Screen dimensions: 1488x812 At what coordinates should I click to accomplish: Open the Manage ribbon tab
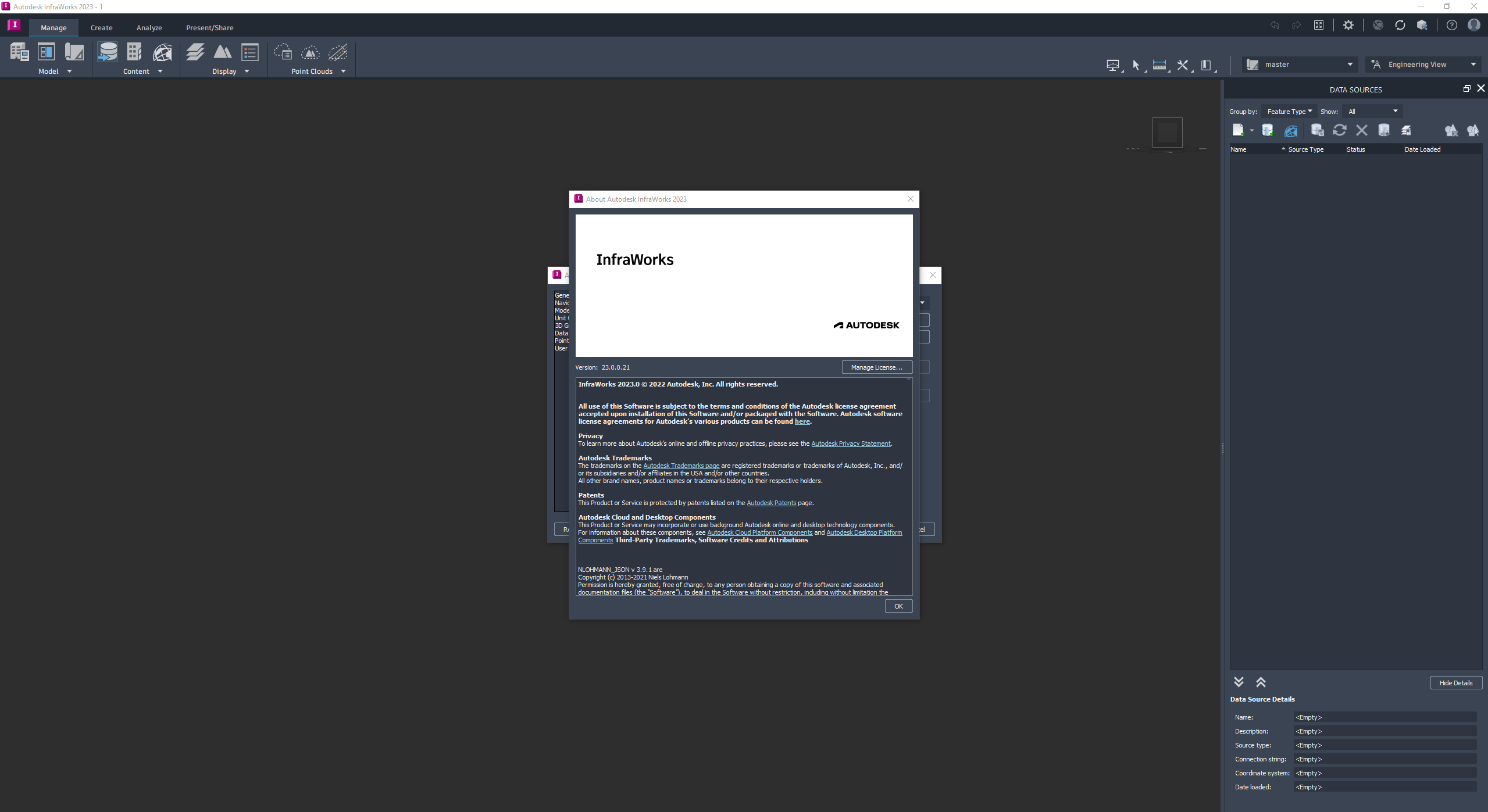(x=53, y=27)
